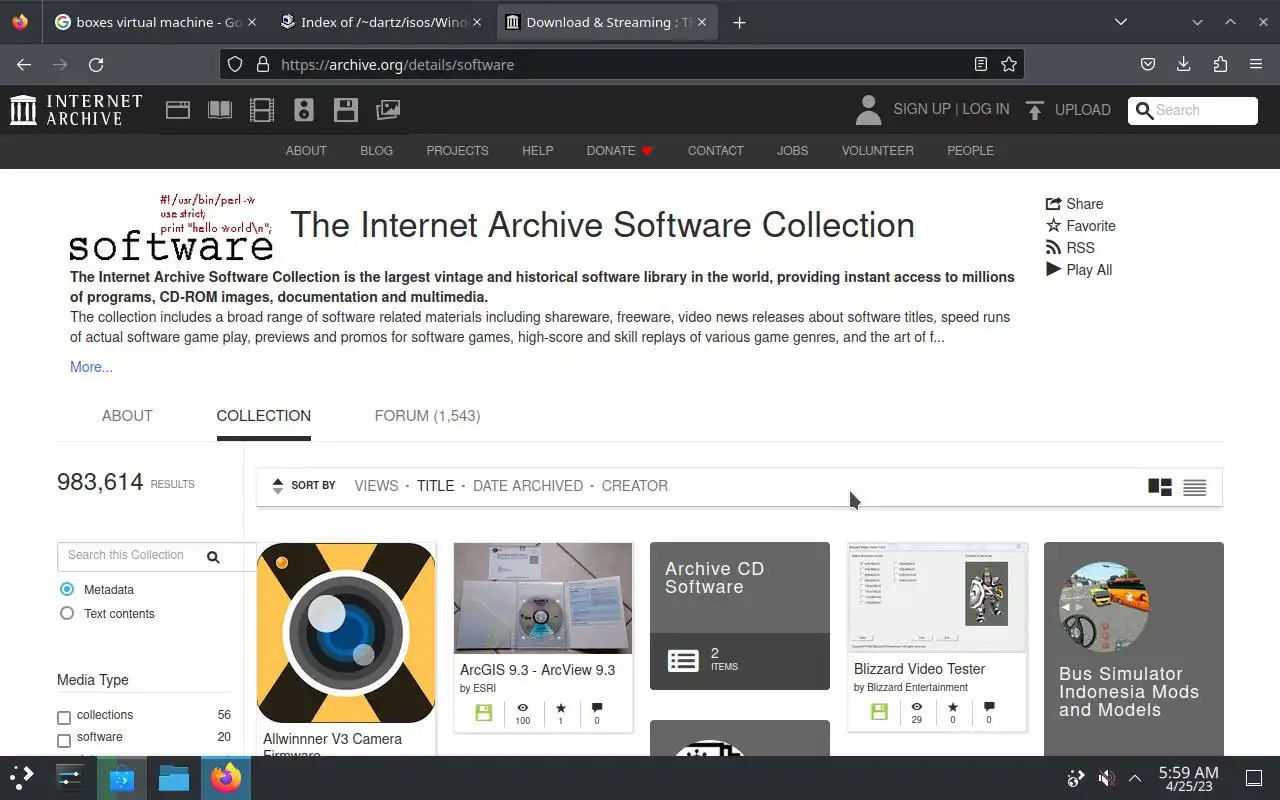Open the Audio speaker icon

(x=304, y=110)
